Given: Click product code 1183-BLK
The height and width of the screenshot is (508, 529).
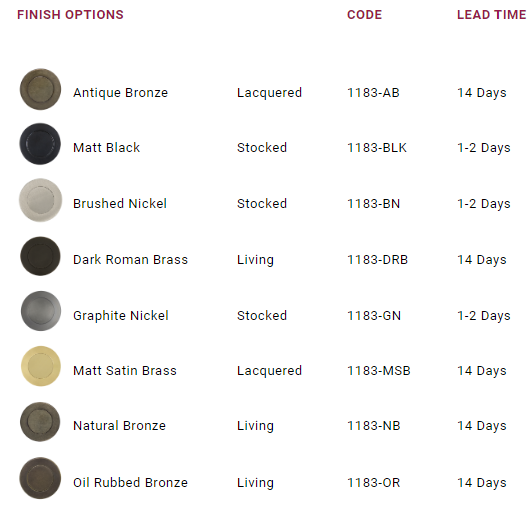Looking at the screenshot, I should pos(377,148).
